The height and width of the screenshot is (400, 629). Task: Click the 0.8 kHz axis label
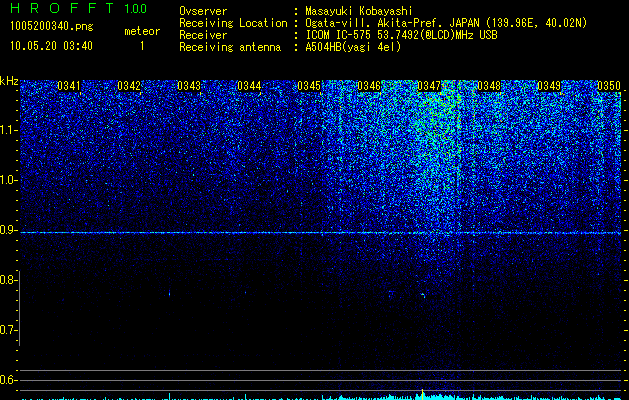point(8,280)
